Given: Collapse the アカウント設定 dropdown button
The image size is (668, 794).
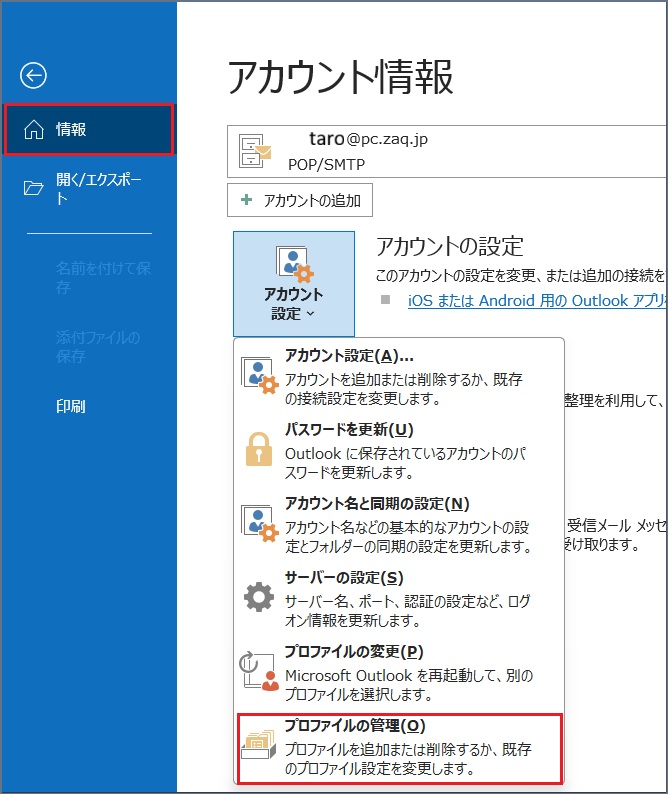Looking at the screenshot, I should (x=293, y=284).
